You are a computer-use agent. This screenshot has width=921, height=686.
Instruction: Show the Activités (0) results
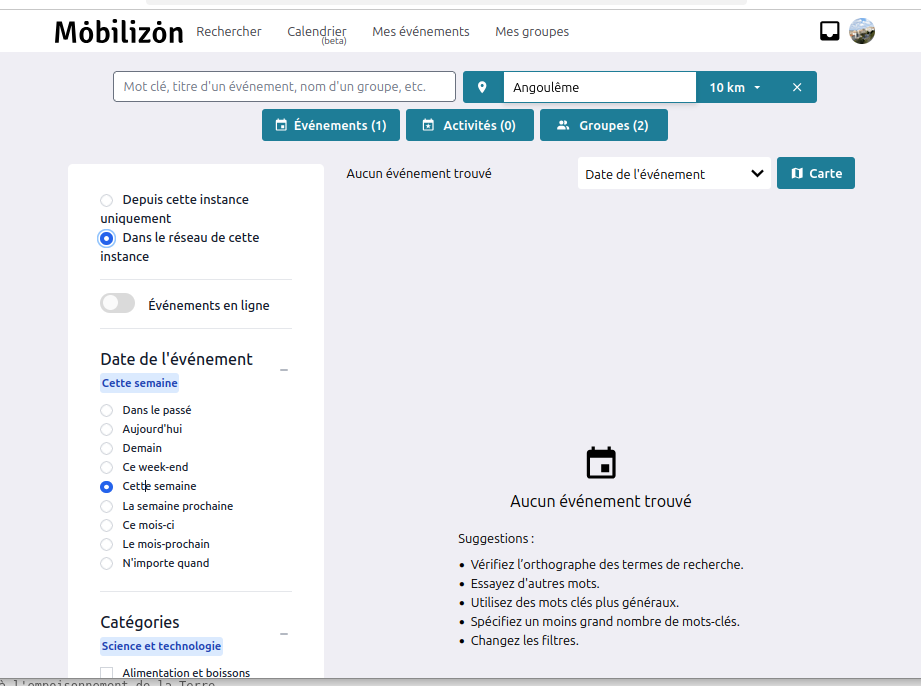(468, 125)
